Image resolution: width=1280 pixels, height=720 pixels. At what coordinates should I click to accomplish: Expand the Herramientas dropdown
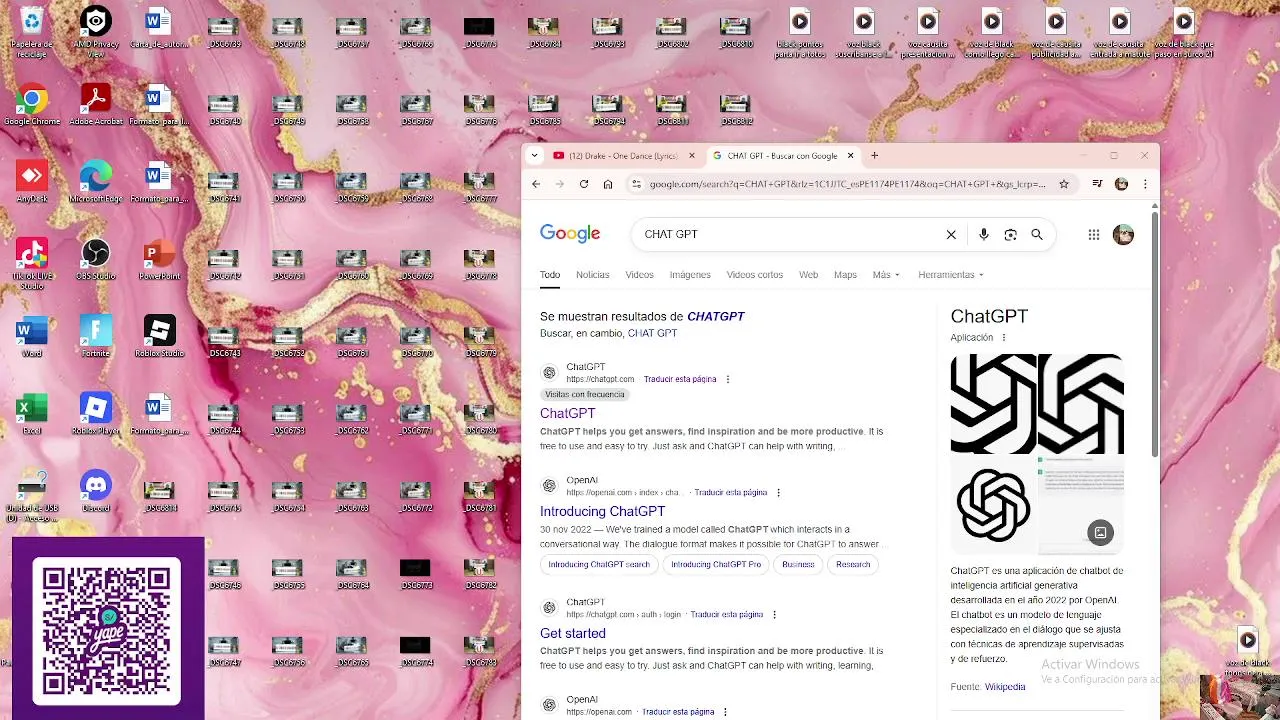(x=951, y=275)
